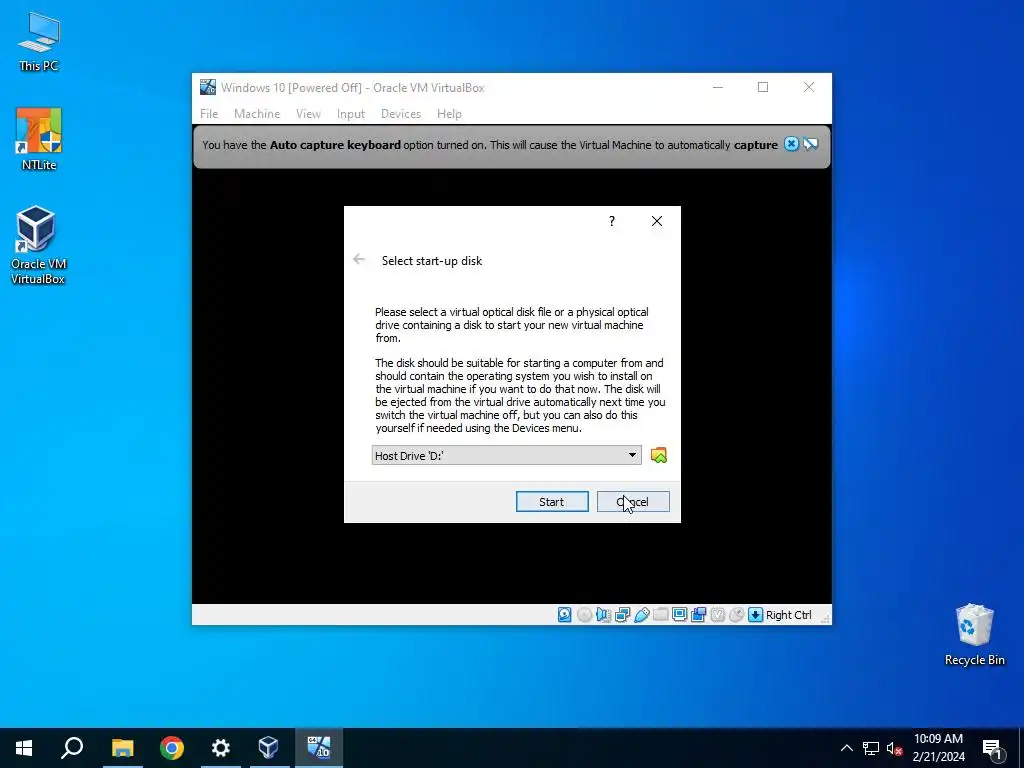
Task: Click the optical drive status icon
Action: click(x=584, y=615)
